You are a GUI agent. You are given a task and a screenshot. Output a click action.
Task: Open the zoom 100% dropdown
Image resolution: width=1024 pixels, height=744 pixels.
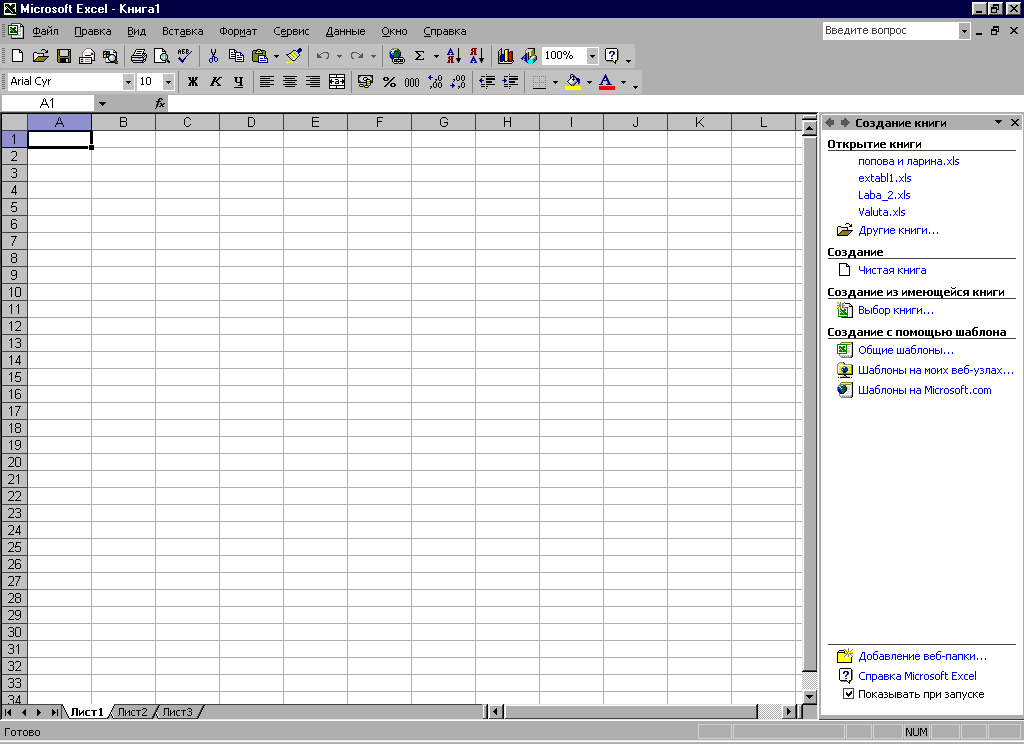point(592,56)
